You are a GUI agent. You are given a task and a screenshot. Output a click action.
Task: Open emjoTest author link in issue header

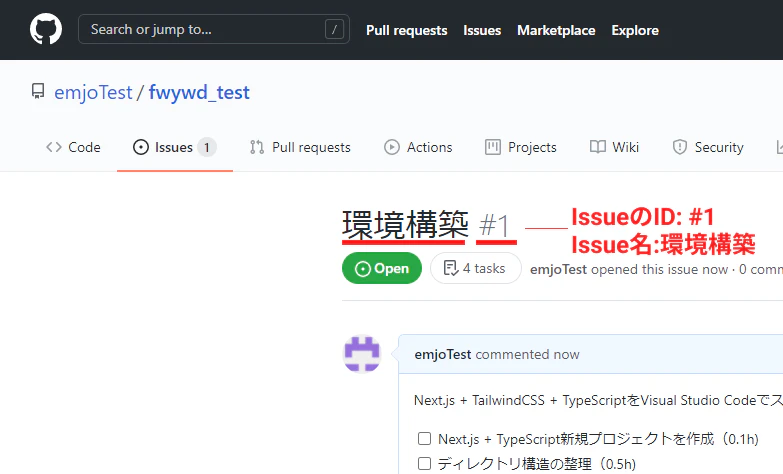pos(558,270)
